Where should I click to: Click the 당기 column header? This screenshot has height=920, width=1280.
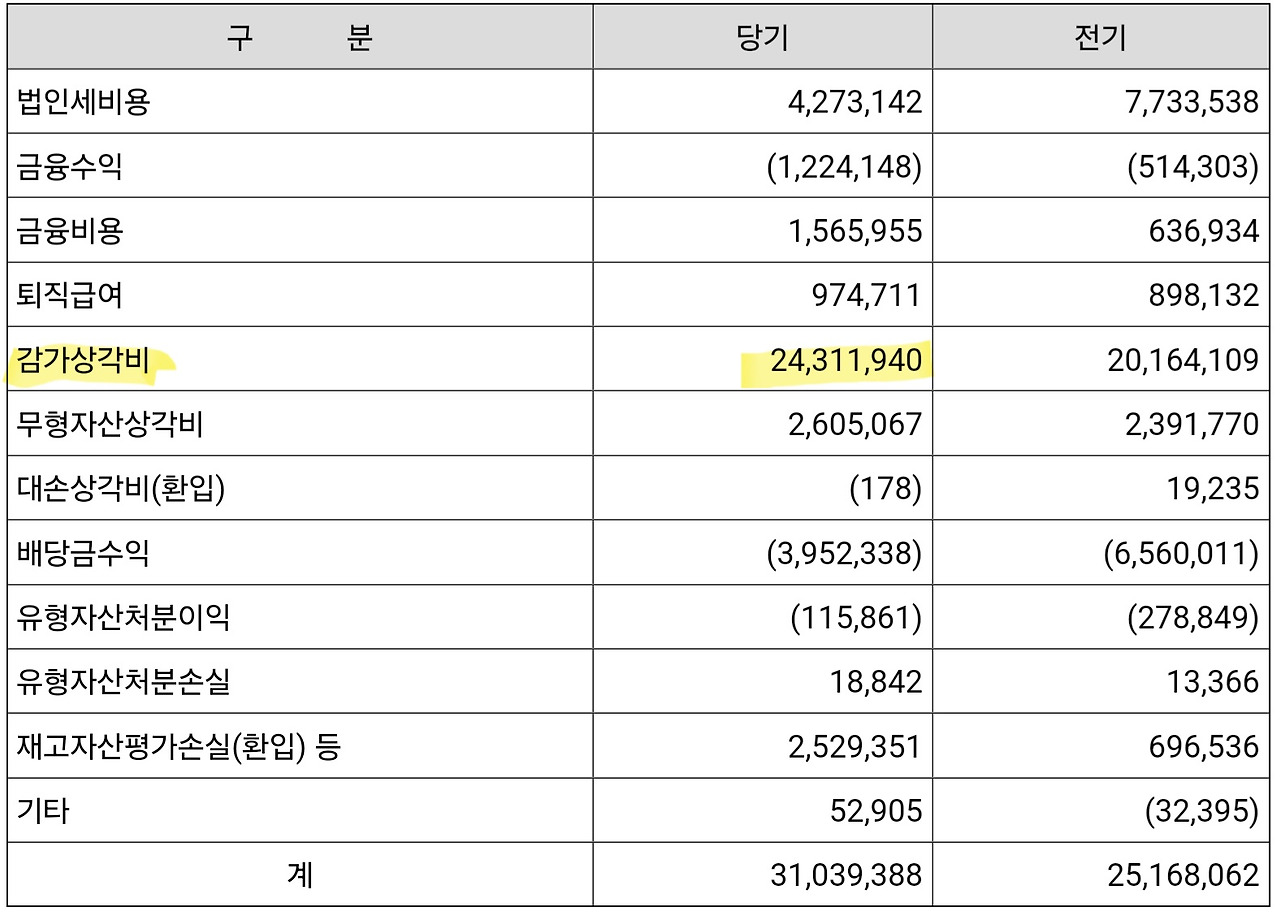coord(762,37)
